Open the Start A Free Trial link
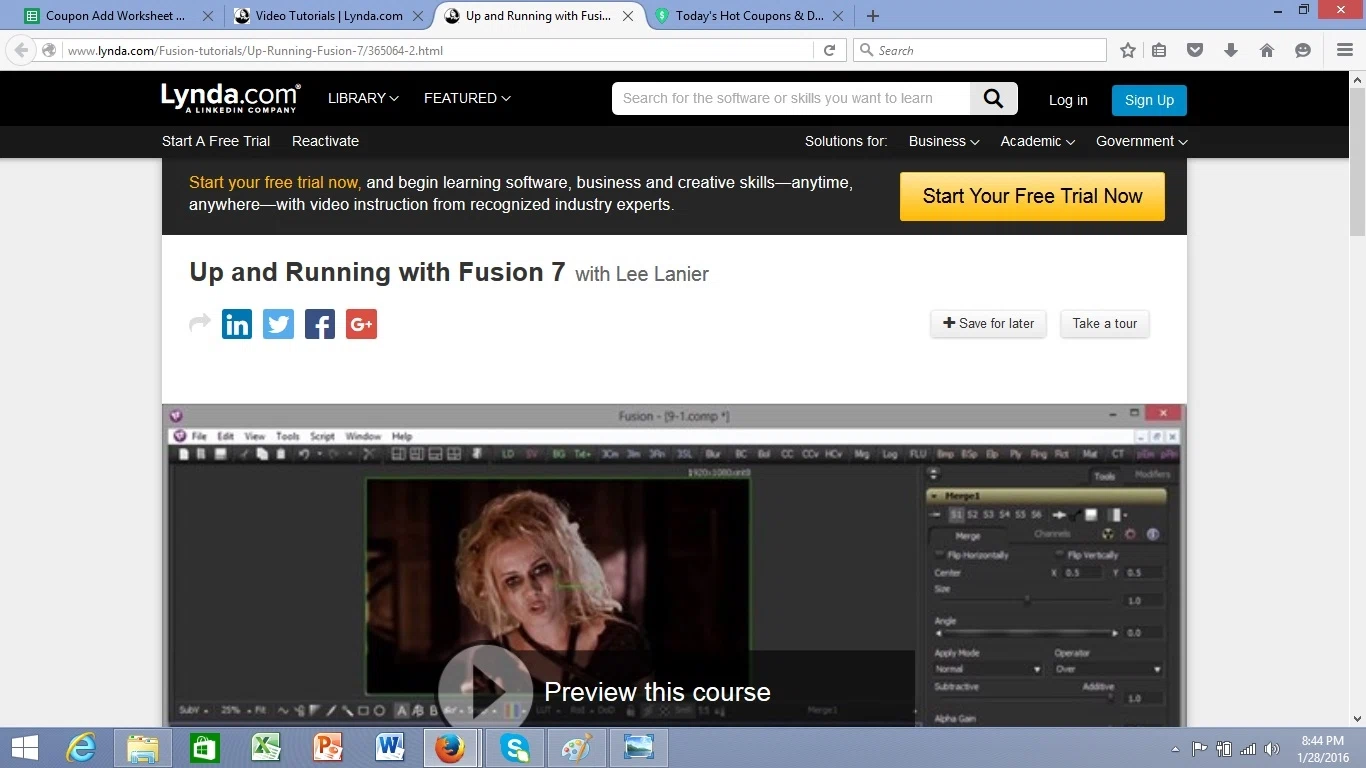Viewport: 1366px width, 768px height. pyautogui.click(x=216, y=141)
